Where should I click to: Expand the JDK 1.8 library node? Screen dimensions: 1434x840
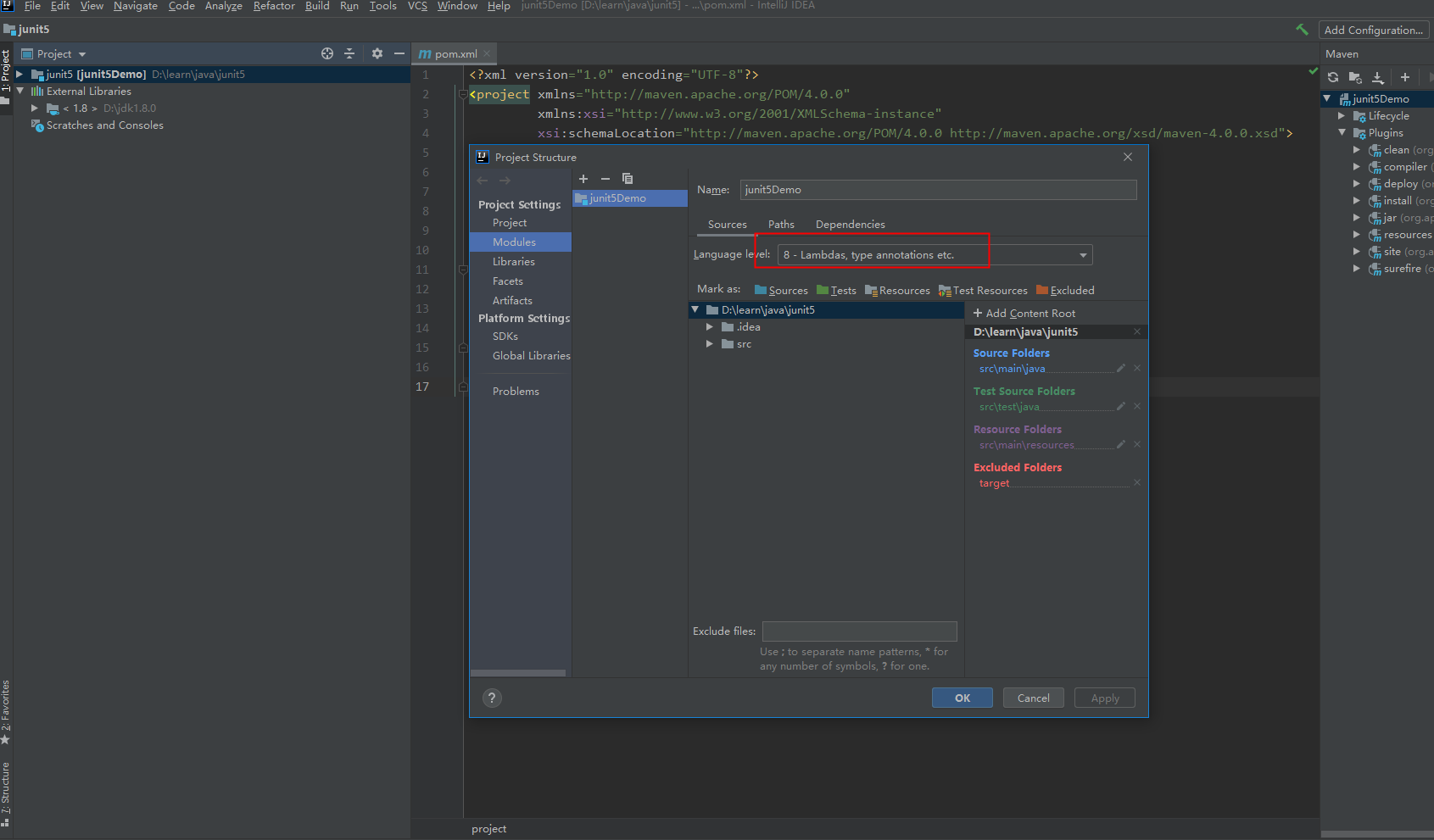coord(35,108)
